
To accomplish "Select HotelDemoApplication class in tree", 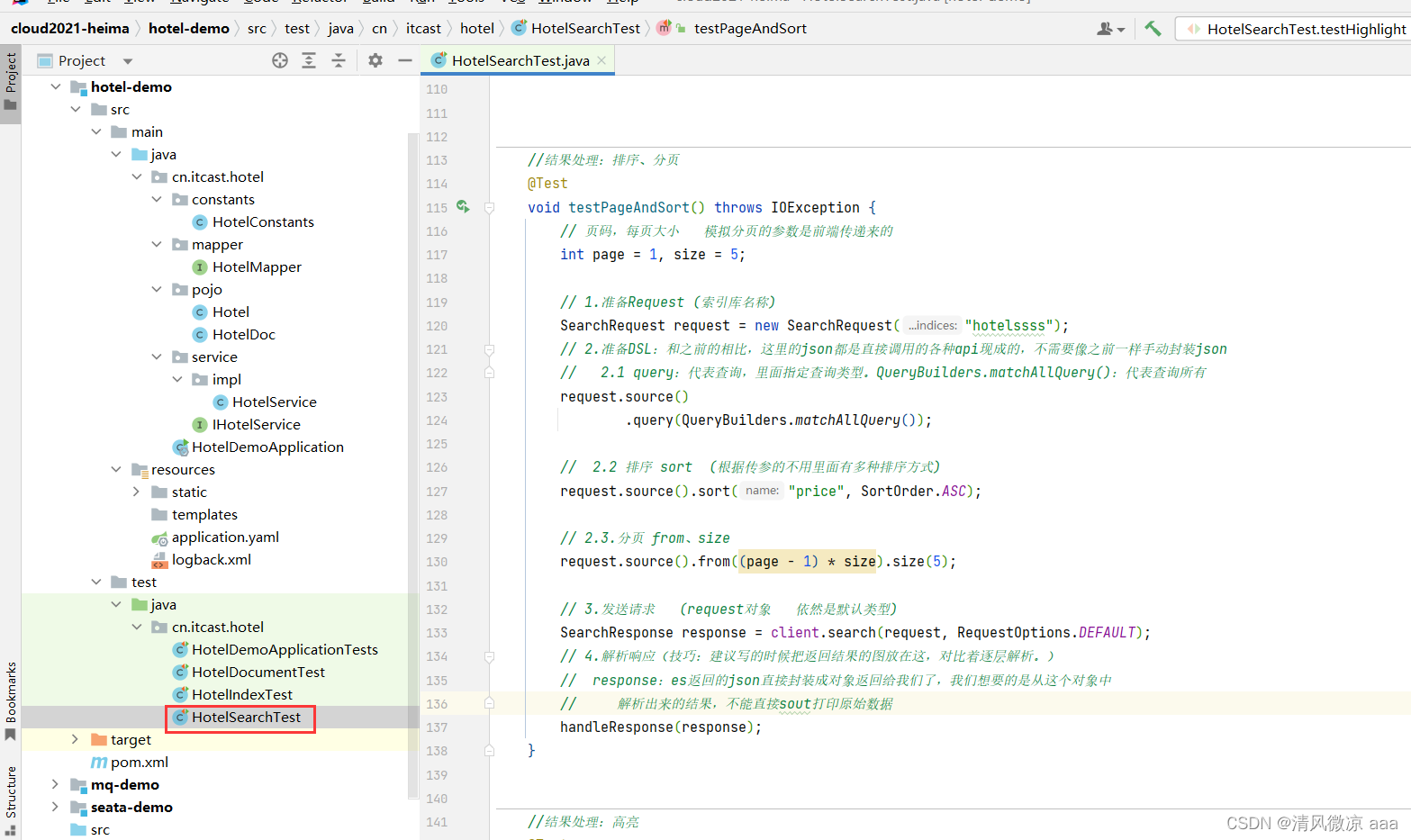I will [x=267, y=447].
